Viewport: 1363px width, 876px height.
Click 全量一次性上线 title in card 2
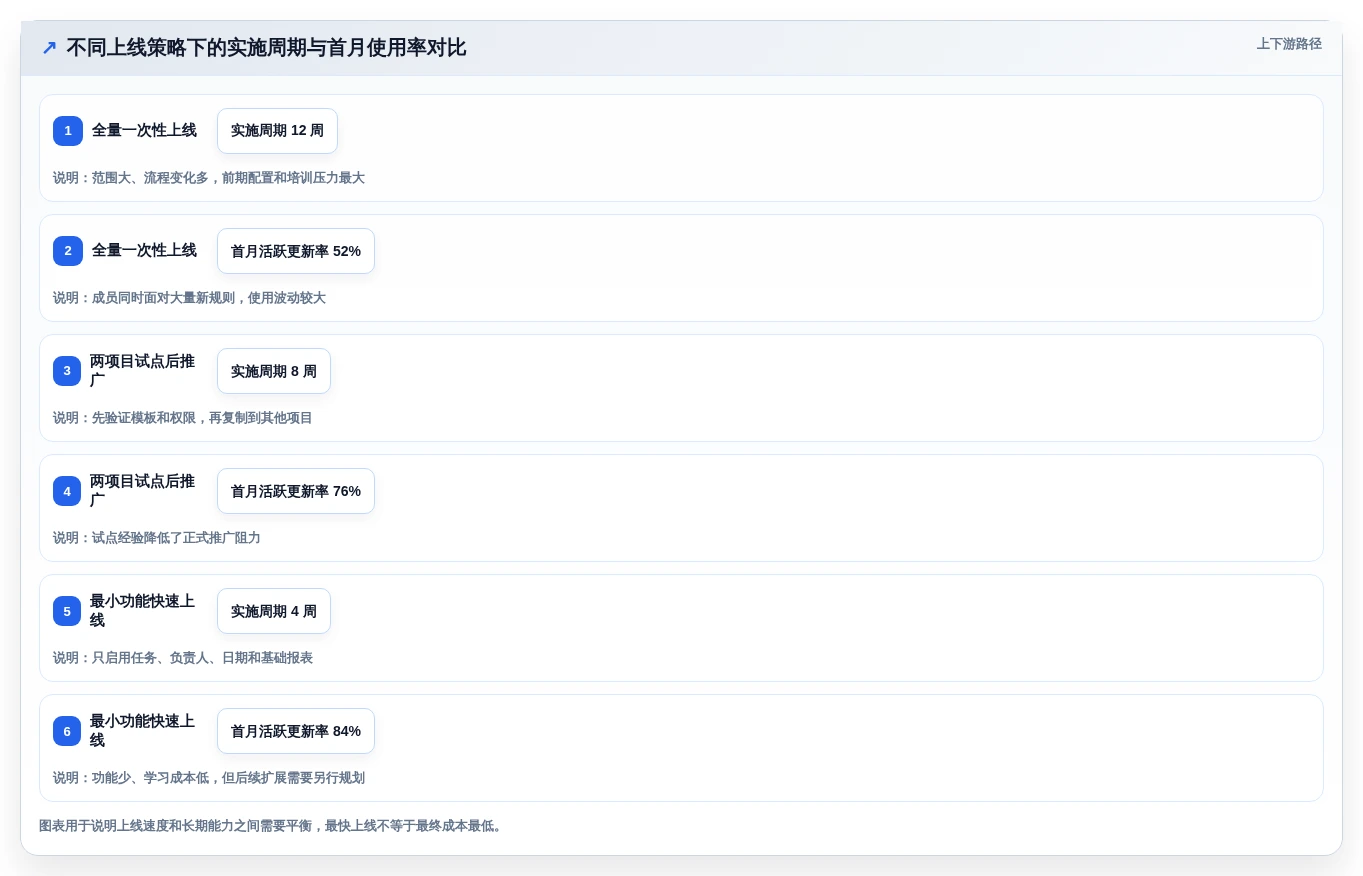coord(144,251)
